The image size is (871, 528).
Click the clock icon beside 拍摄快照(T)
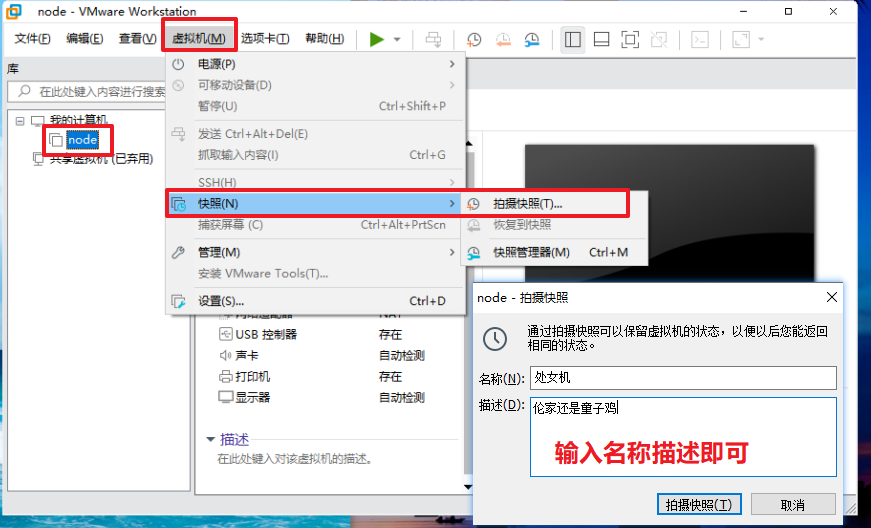(x=473, y=204)
